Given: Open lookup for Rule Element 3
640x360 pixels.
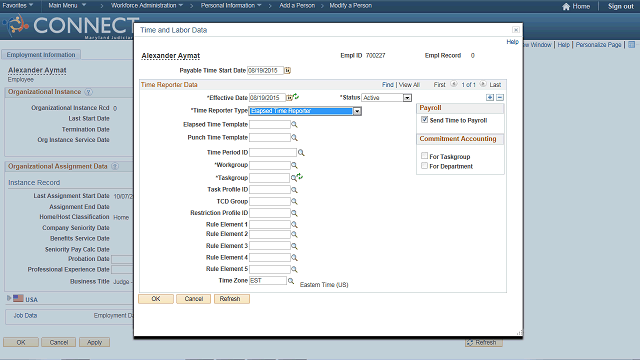Looking at the screenshot, I should (294, 246).
